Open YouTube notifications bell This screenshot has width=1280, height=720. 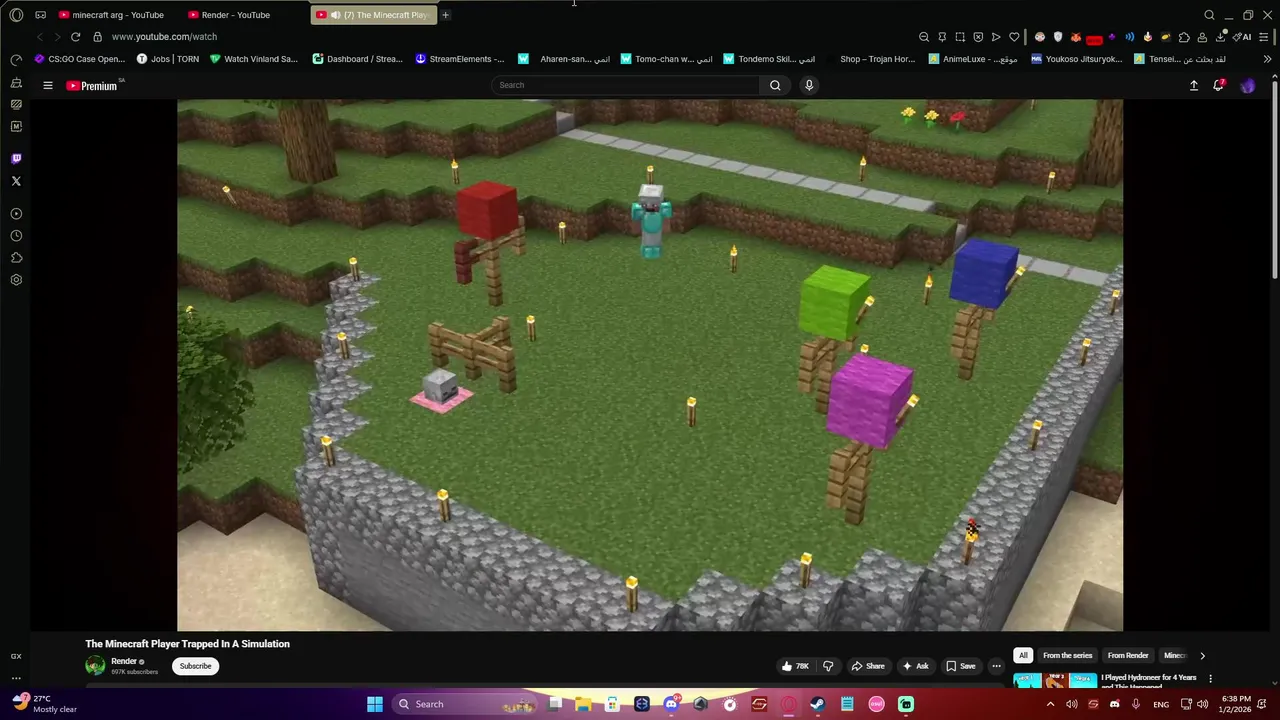tap(1218, 86)
